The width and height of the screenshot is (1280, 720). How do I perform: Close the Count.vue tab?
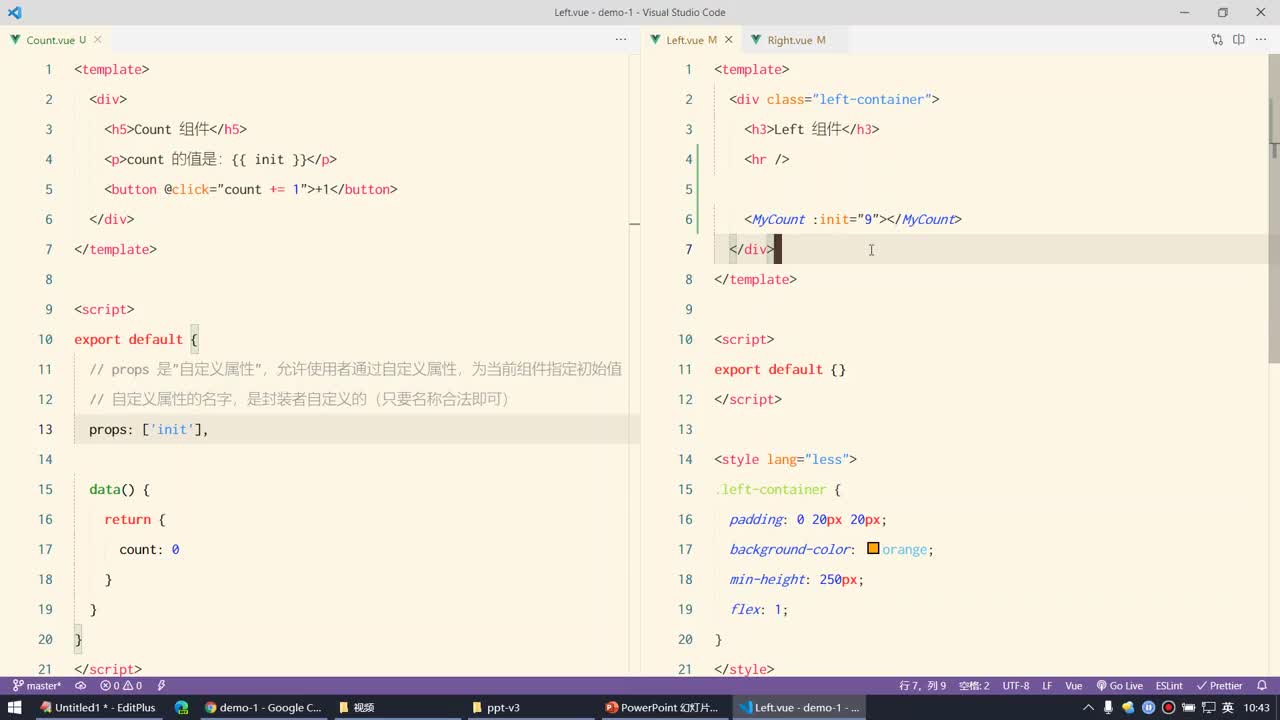tap(98, 40)
